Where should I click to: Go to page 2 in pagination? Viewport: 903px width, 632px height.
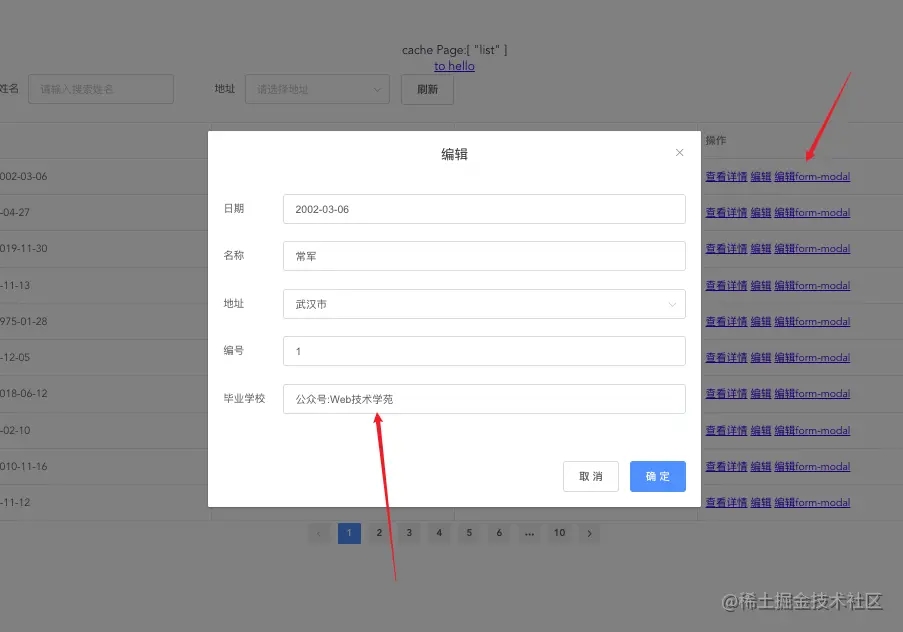click(379, 534)
